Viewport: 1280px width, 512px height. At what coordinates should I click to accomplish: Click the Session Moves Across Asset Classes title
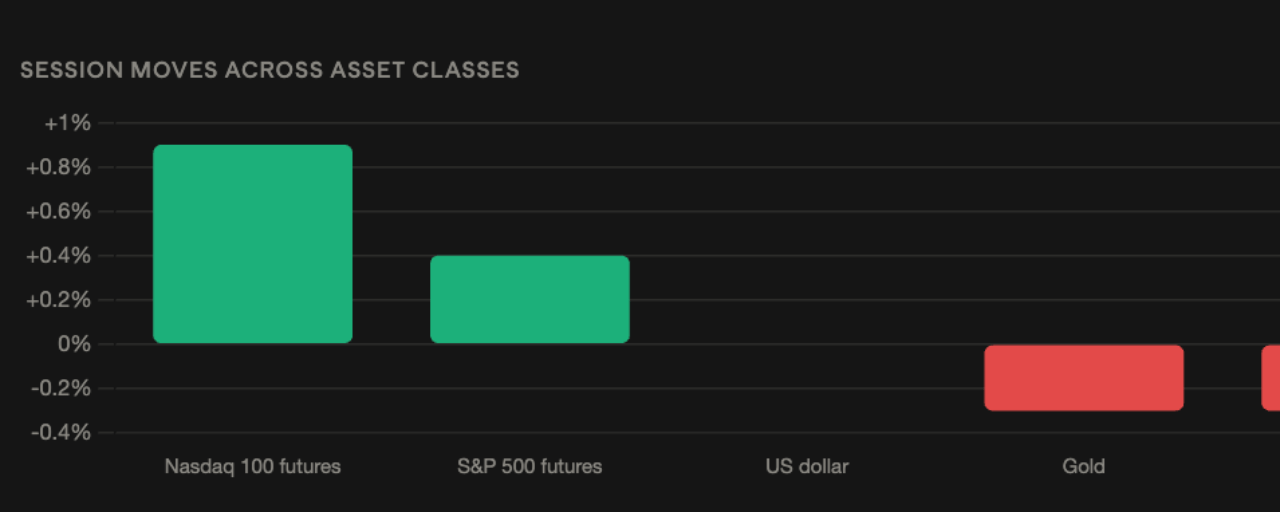click(270, 70)
